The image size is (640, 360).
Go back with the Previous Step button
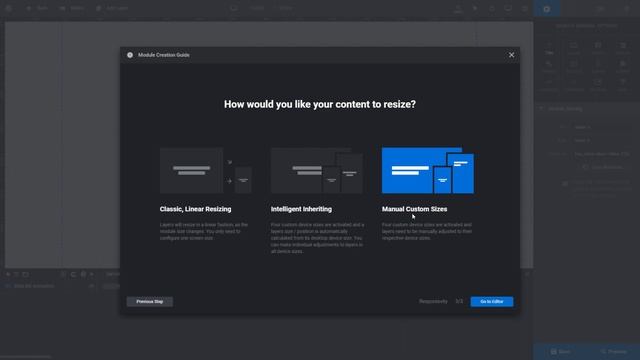pyautogui.click(x=150, y=302)
